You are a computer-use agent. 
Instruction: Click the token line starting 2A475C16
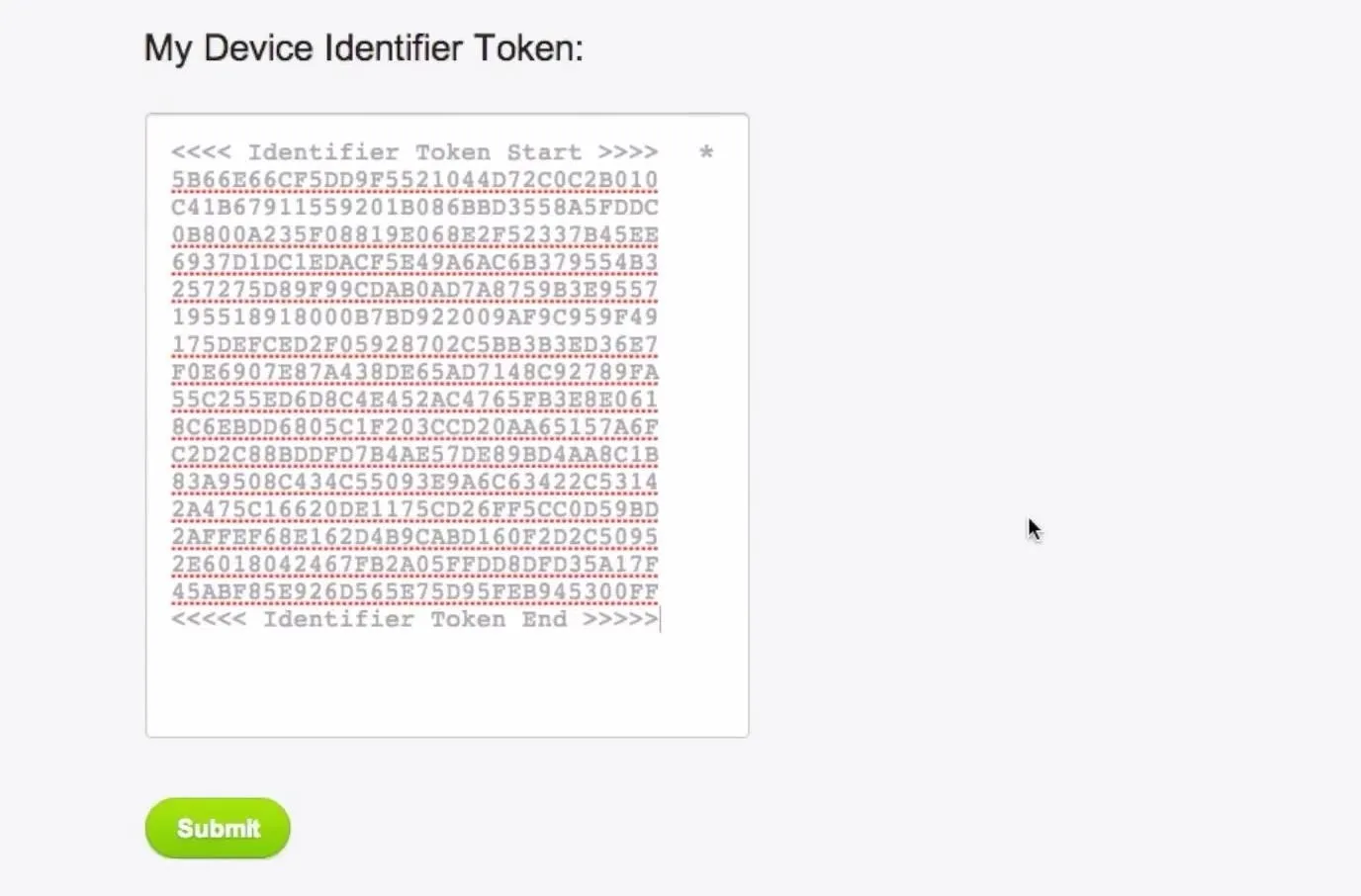414,509
